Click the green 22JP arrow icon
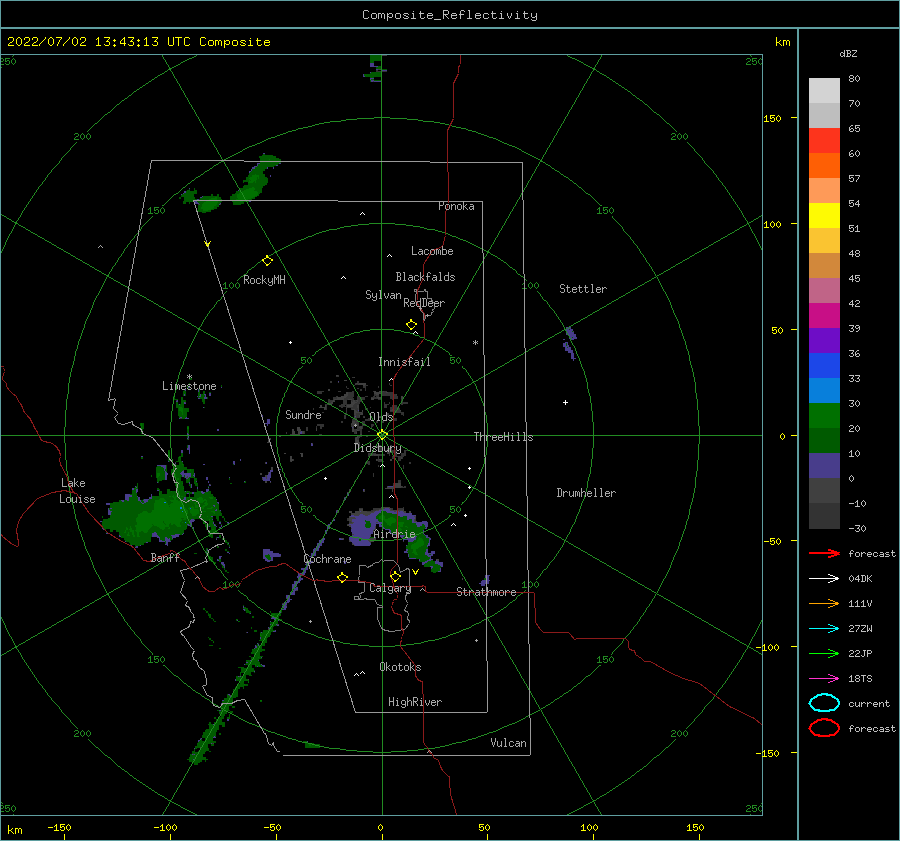900x841 pixels. click(x=824, y=653)
